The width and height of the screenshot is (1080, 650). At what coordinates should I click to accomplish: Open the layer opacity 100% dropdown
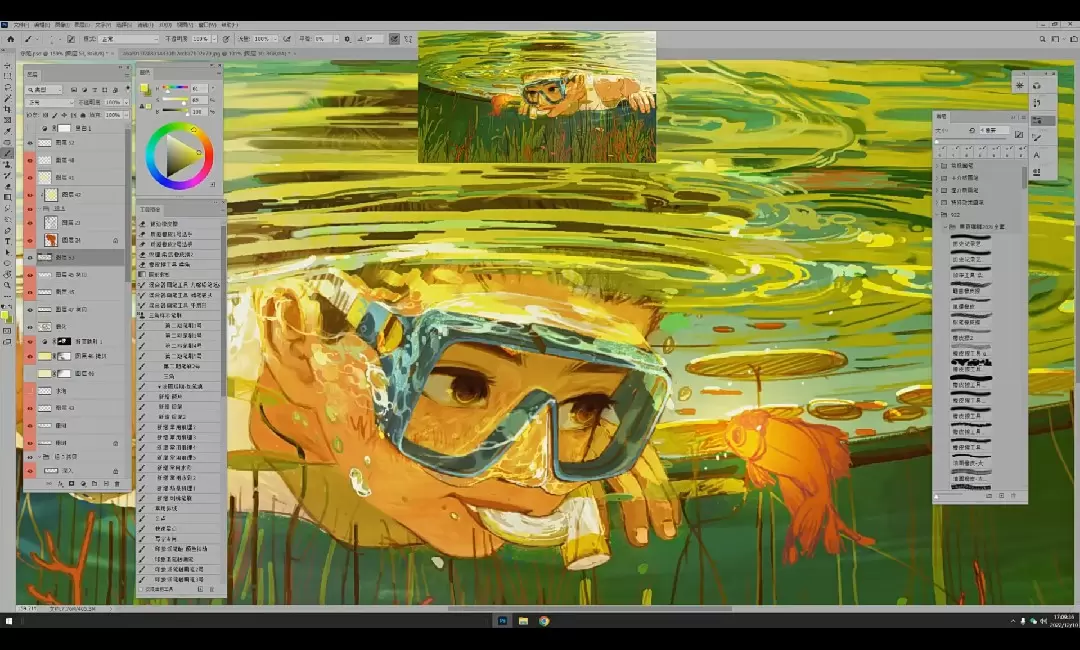(x=115, y=102)
